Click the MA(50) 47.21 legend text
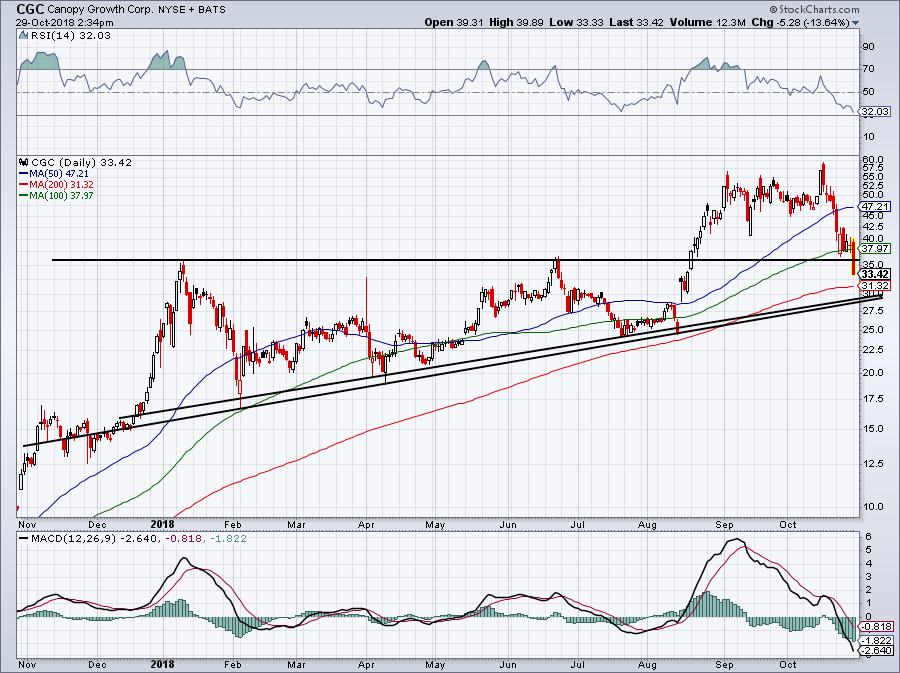The height and width of the screenshot is (673, 900). pos(60,173)
